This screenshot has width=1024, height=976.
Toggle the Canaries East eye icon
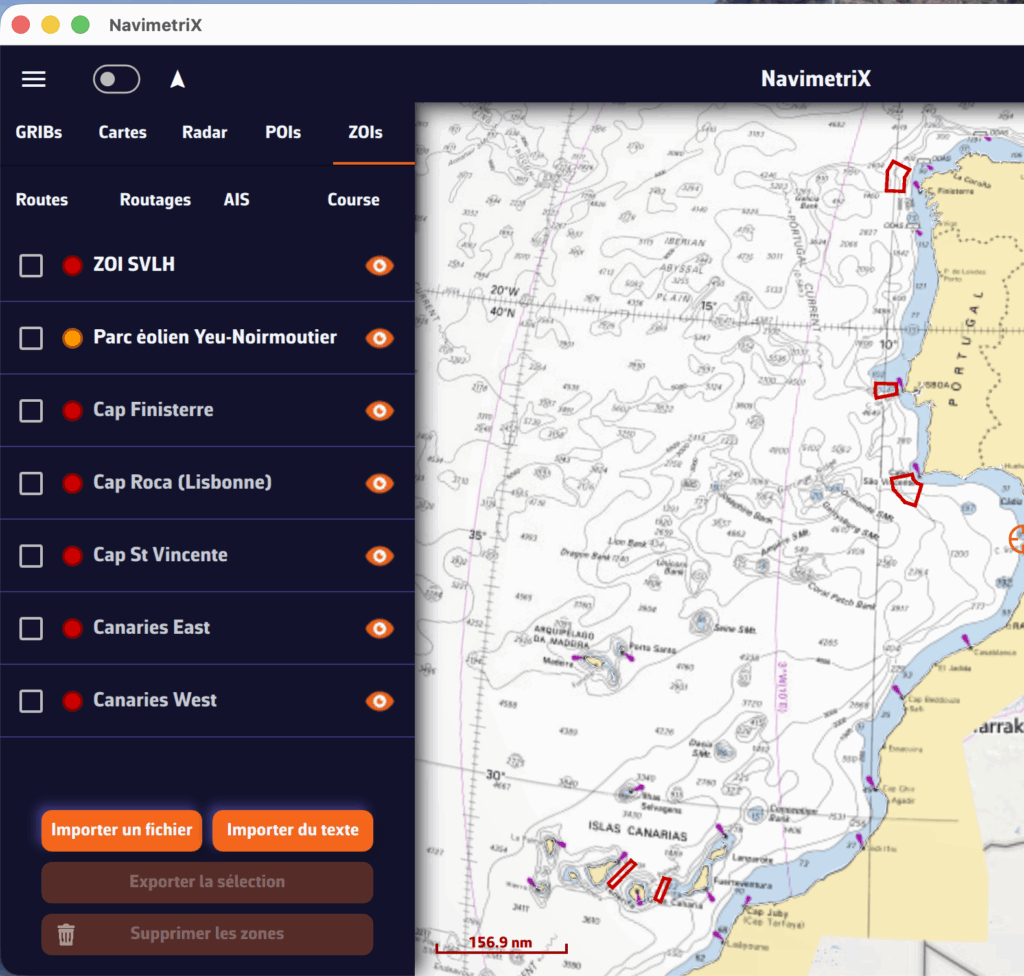tap(379, 628)
